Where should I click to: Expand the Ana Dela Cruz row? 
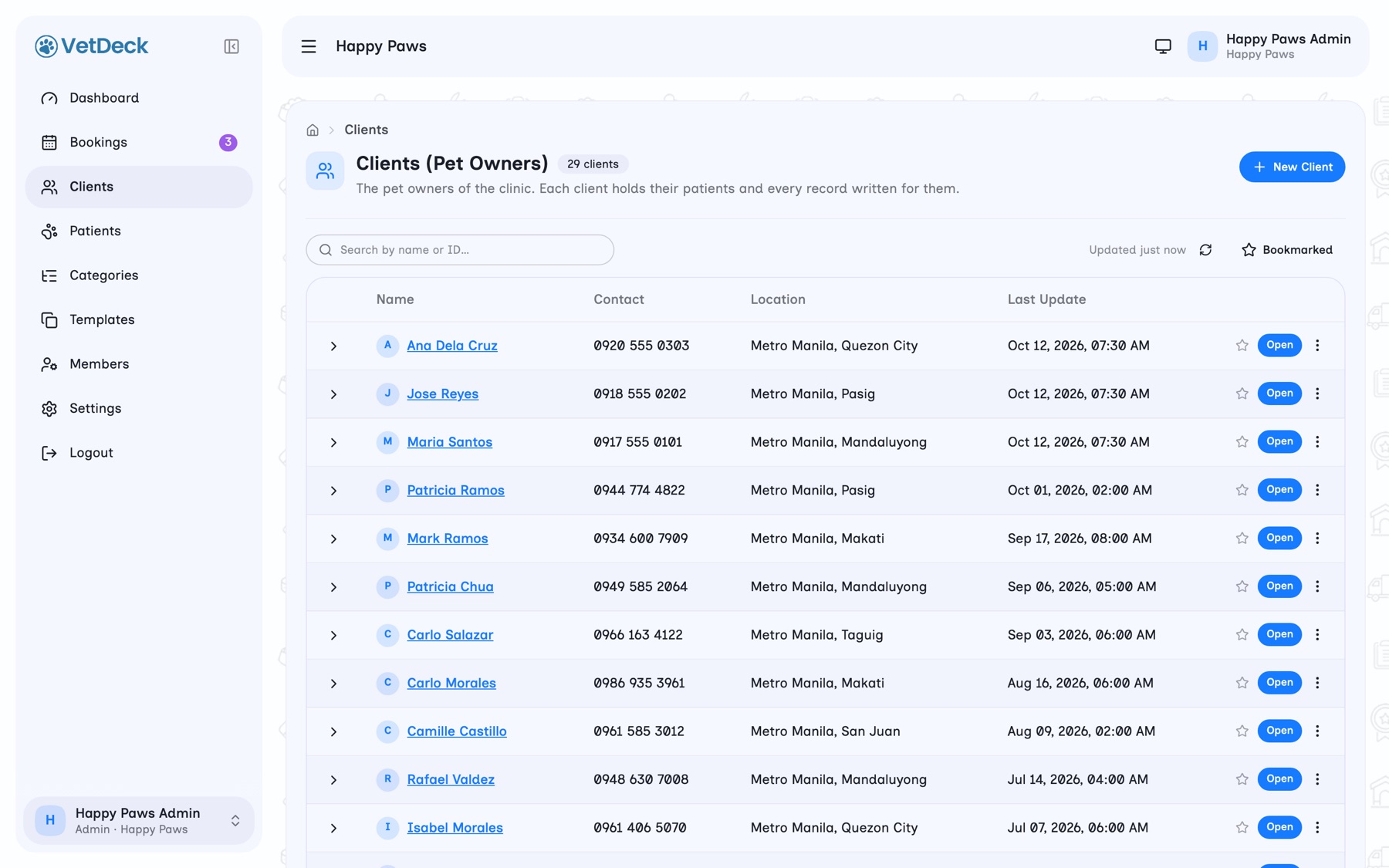tap(333, 346)
